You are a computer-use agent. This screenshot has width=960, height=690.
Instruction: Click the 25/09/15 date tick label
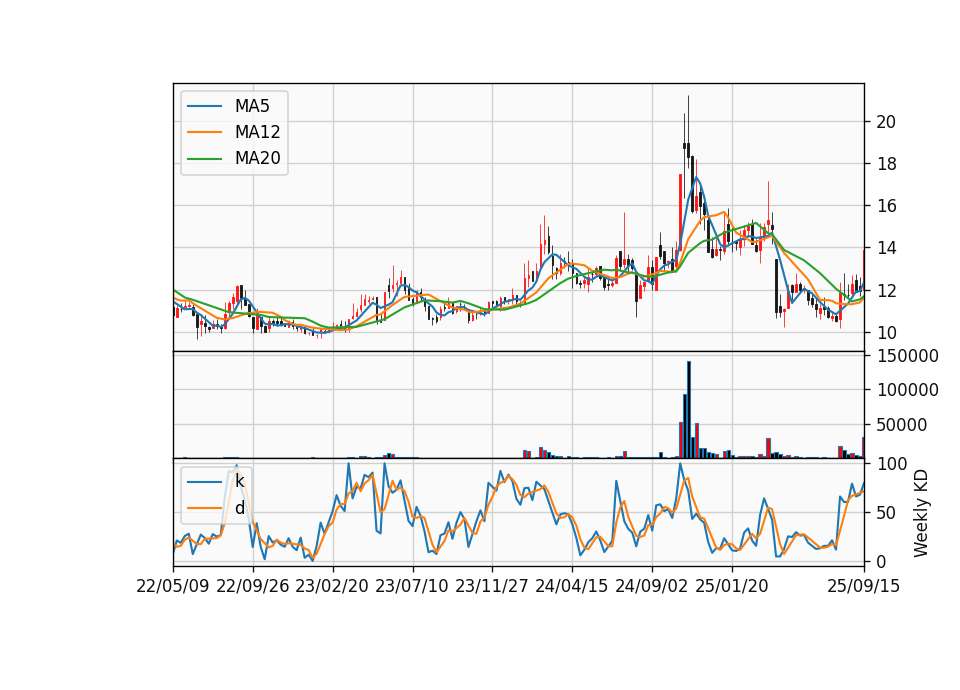tap(864, 586)
